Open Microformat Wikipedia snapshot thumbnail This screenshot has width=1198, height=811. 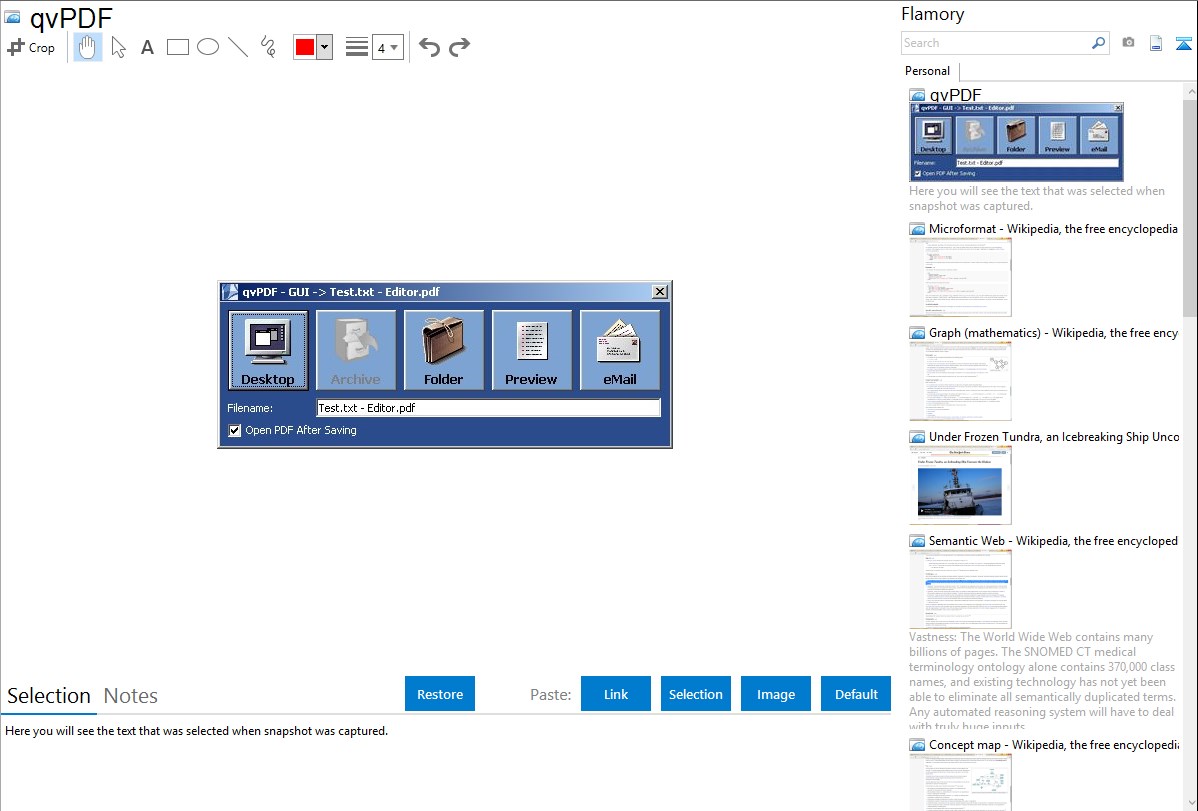(x=960, y=277)
